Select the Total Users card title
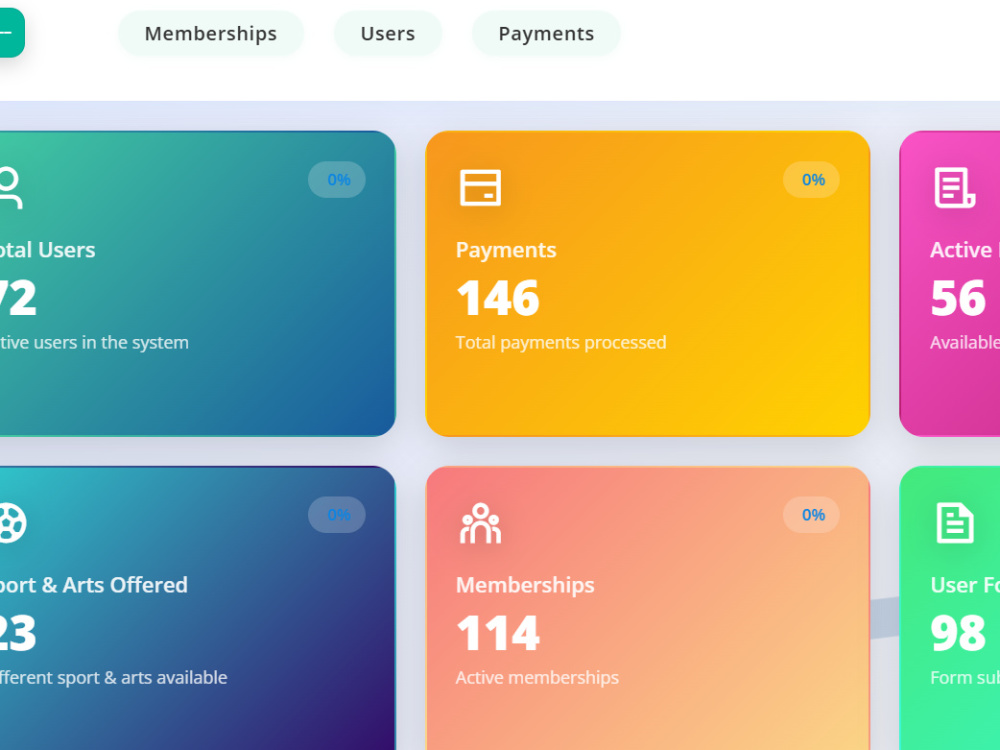This screenshot has width=1000, height=750. point(47,250)
